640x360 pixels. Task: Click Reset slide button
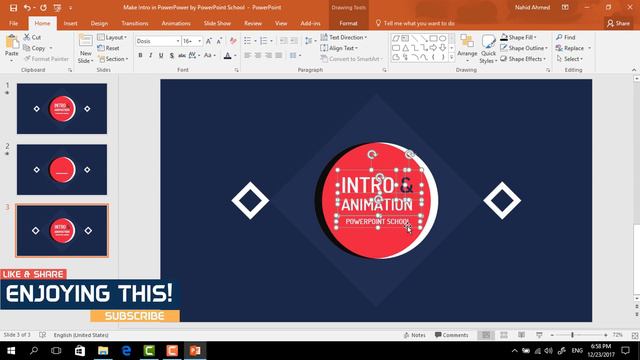pyautogui.click(x=109, y=48)
